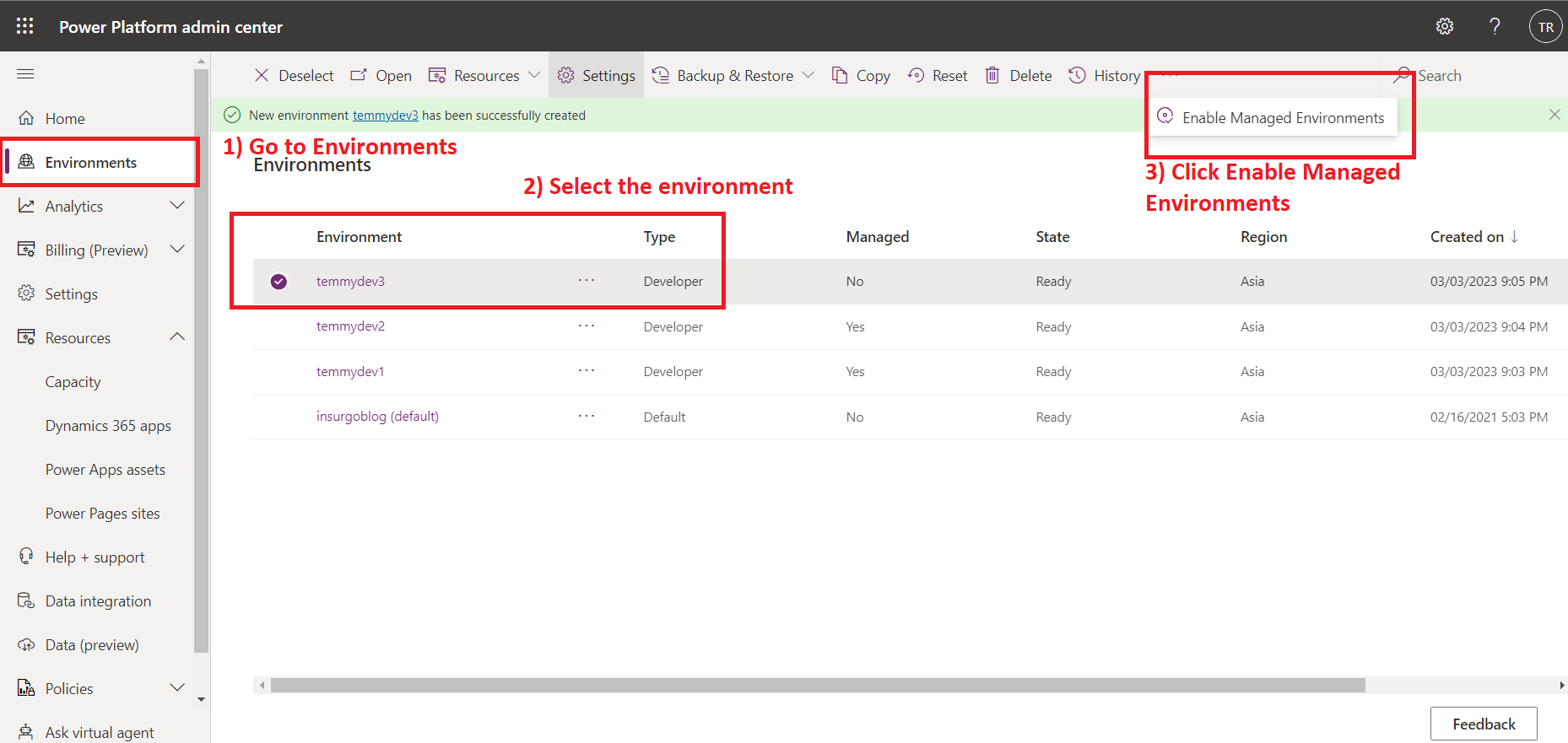Open the TR account avatar

[1545, 26]
